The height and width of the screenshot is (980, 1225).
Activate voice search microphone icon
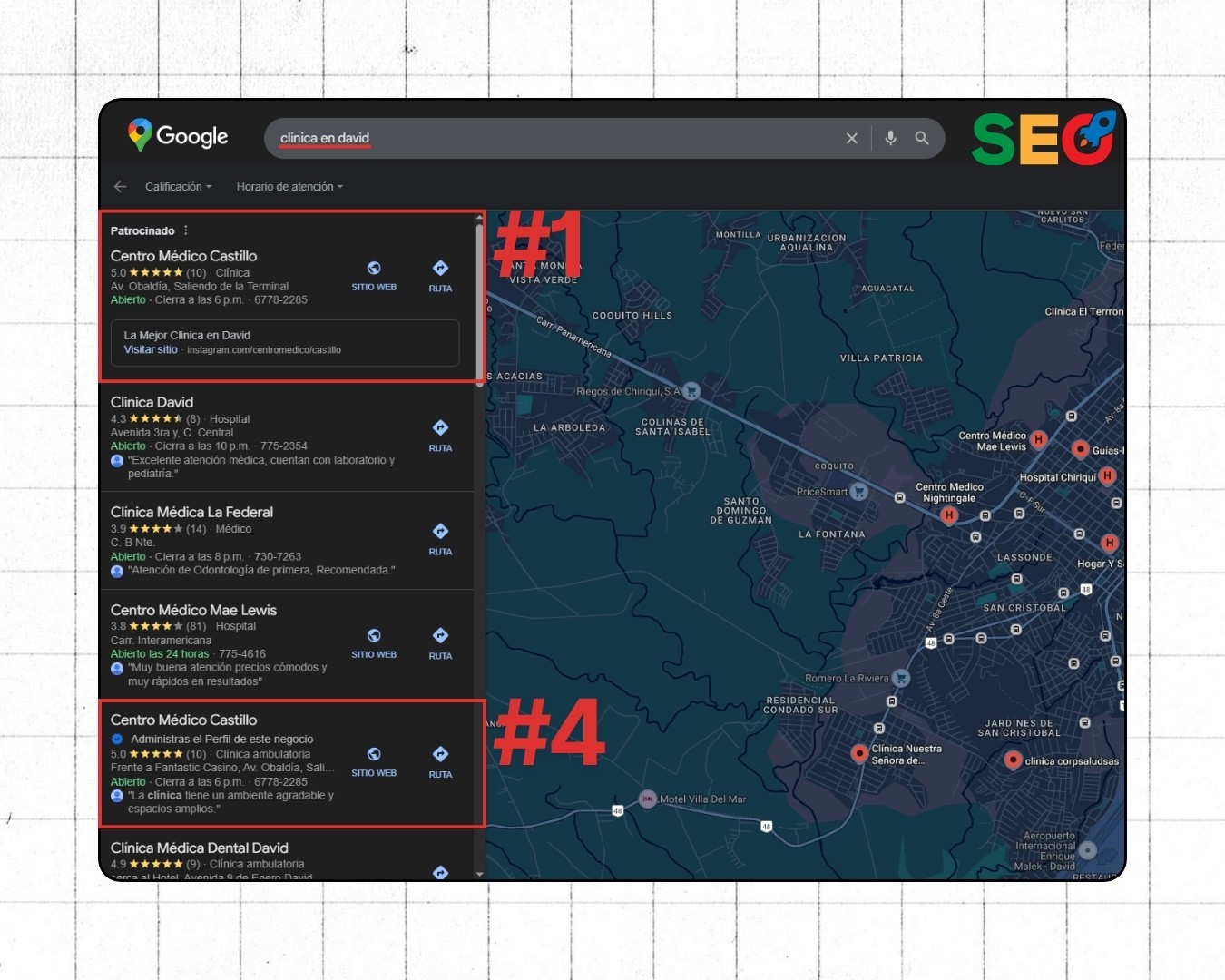[x=890, y=138]
